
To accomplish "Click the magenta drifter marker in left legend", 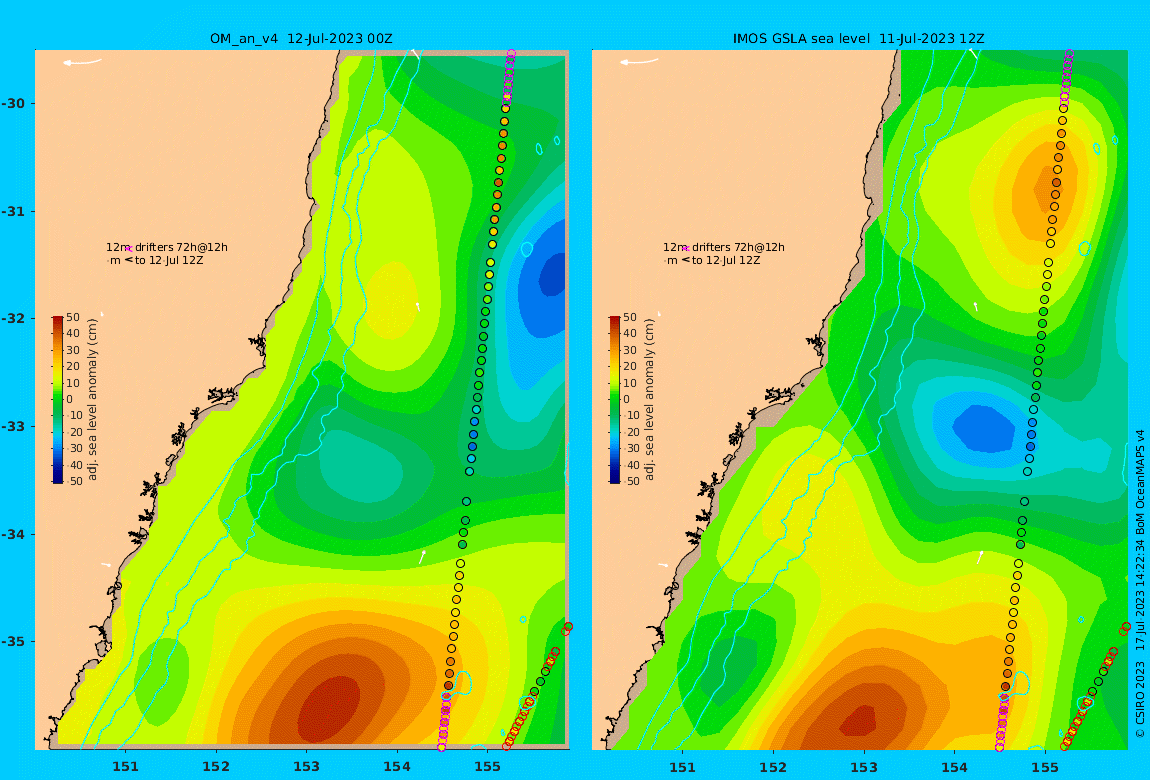I will [128, 249].
